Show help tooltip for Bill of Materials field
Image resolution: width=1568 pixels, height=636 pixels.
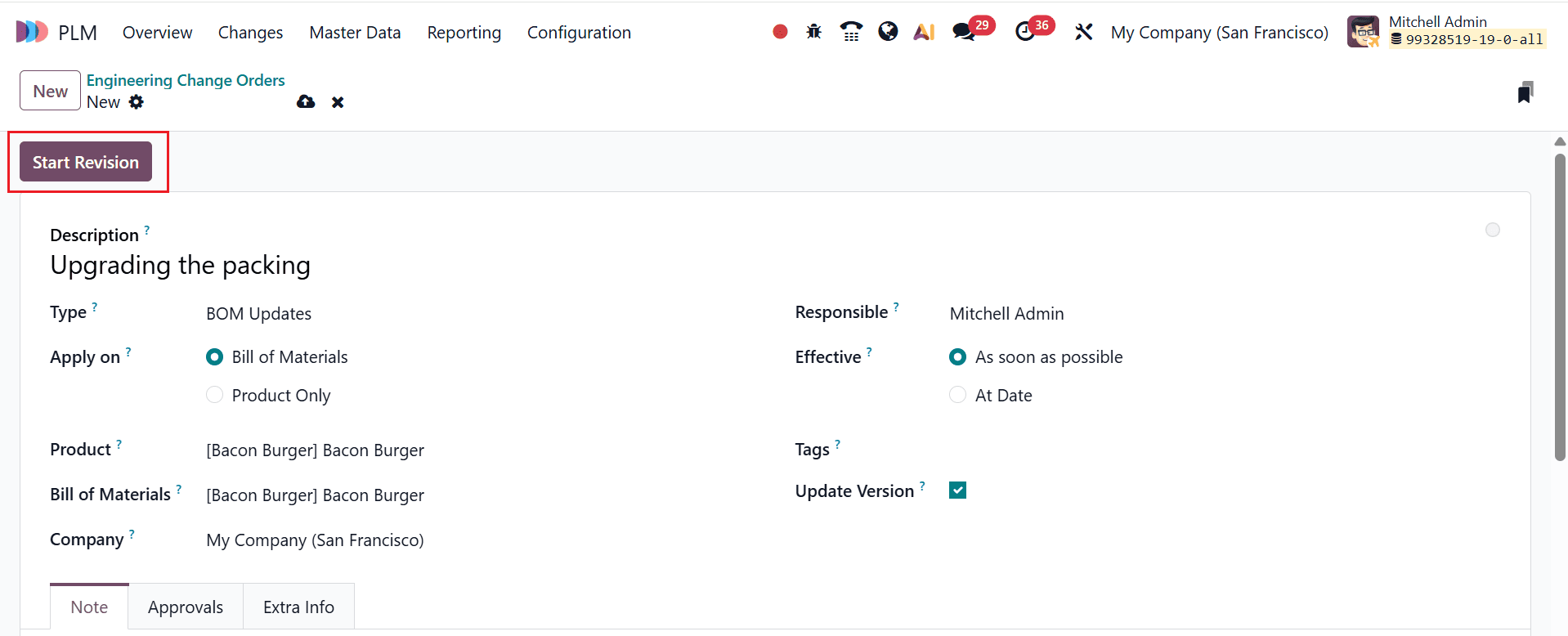[x=179, y=490]
